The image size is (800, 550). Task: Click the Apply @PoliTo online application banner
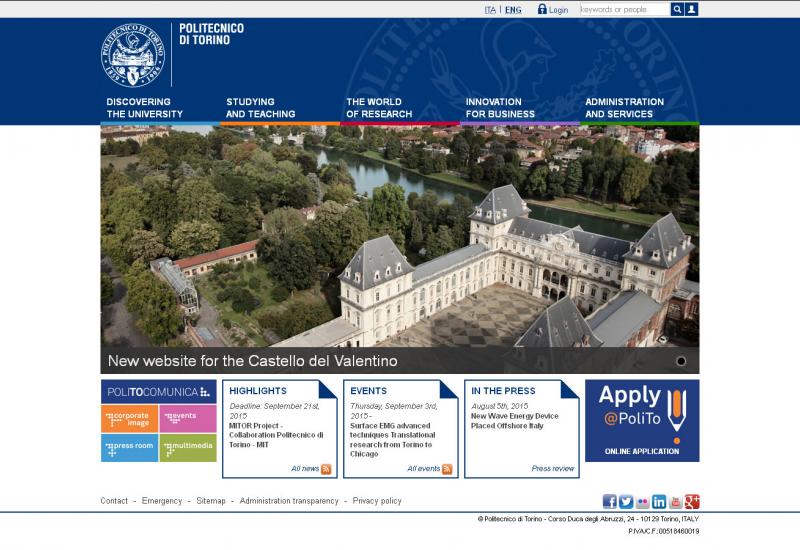(x=642, y=420)
